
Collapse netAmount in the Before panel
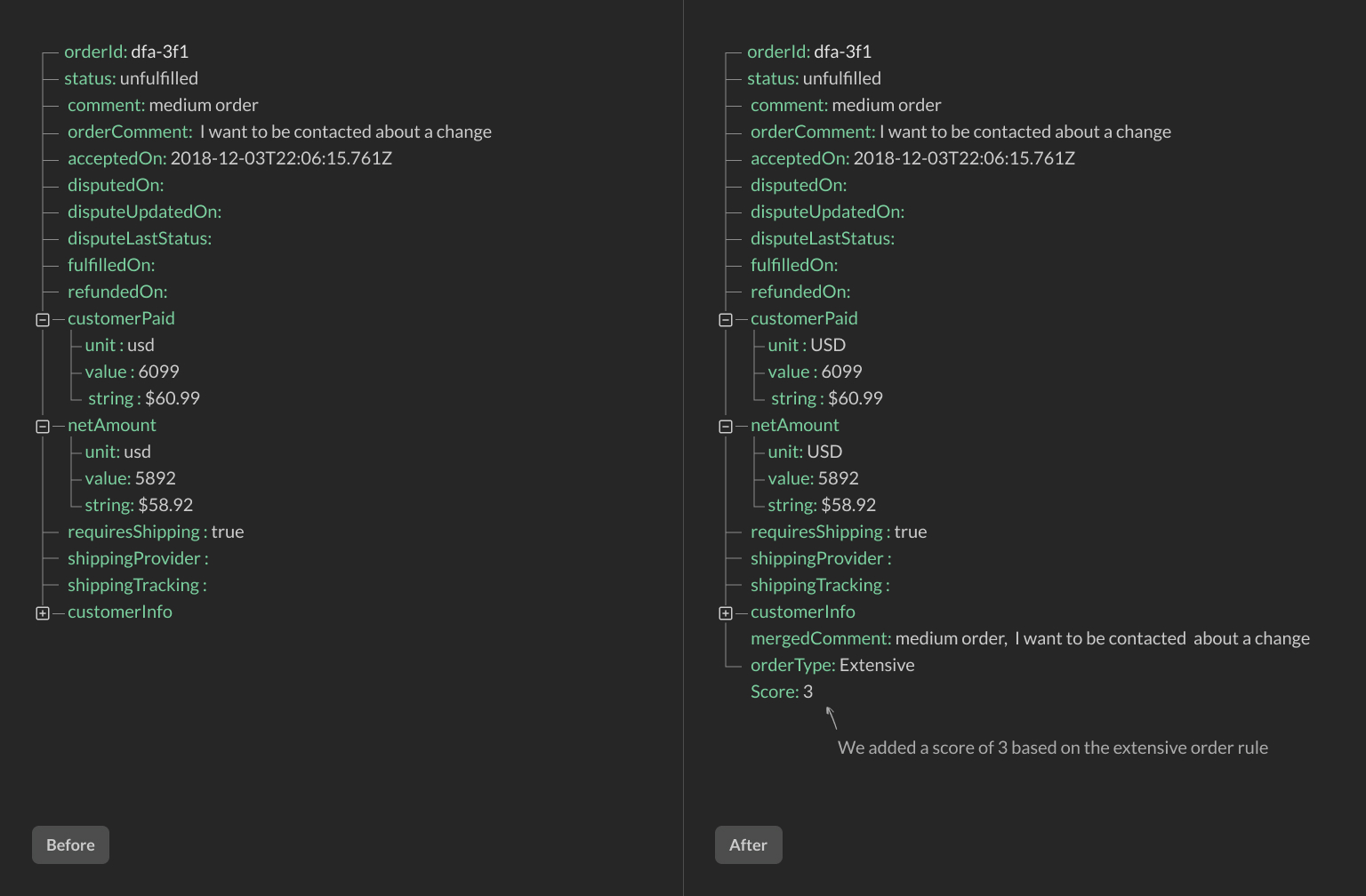point(41,426)
